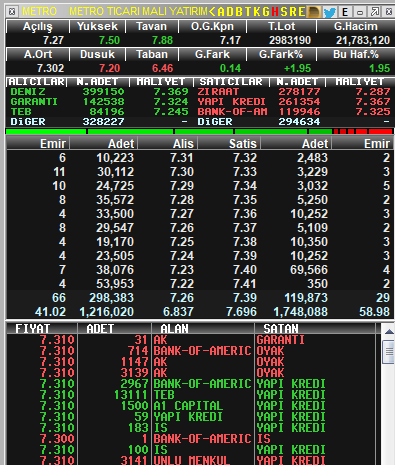Click the G.Hacim column header
Viewport: 395px width, 465px height.
[355, 26]
